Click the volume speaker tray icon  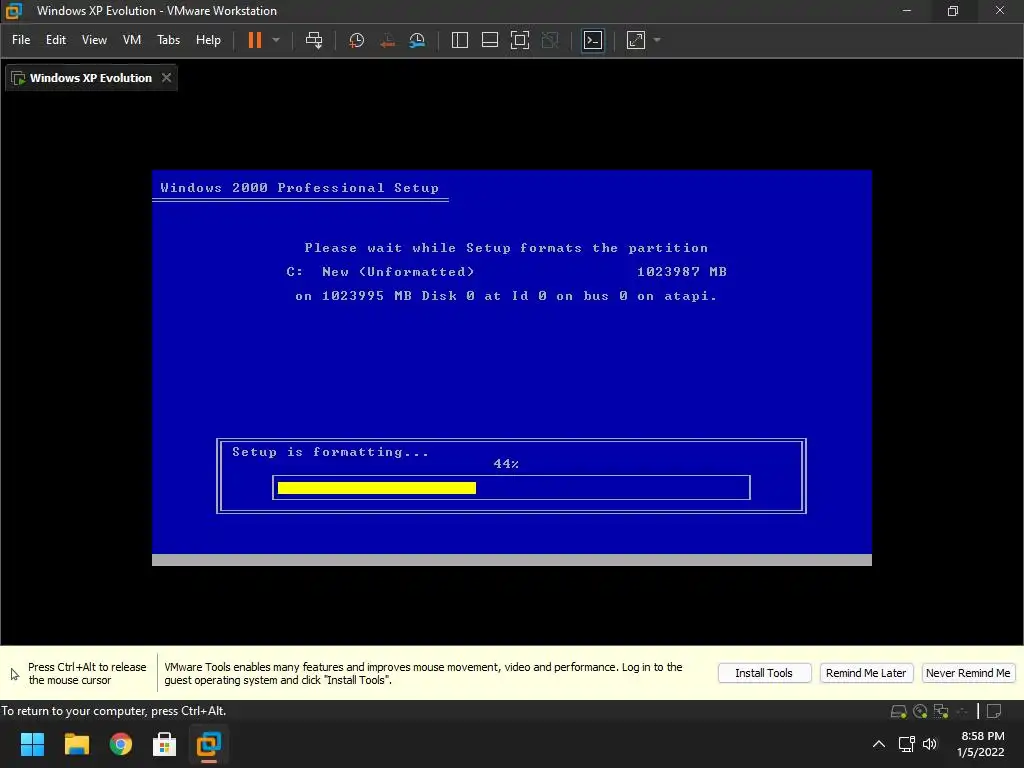(x=930, y=744)
